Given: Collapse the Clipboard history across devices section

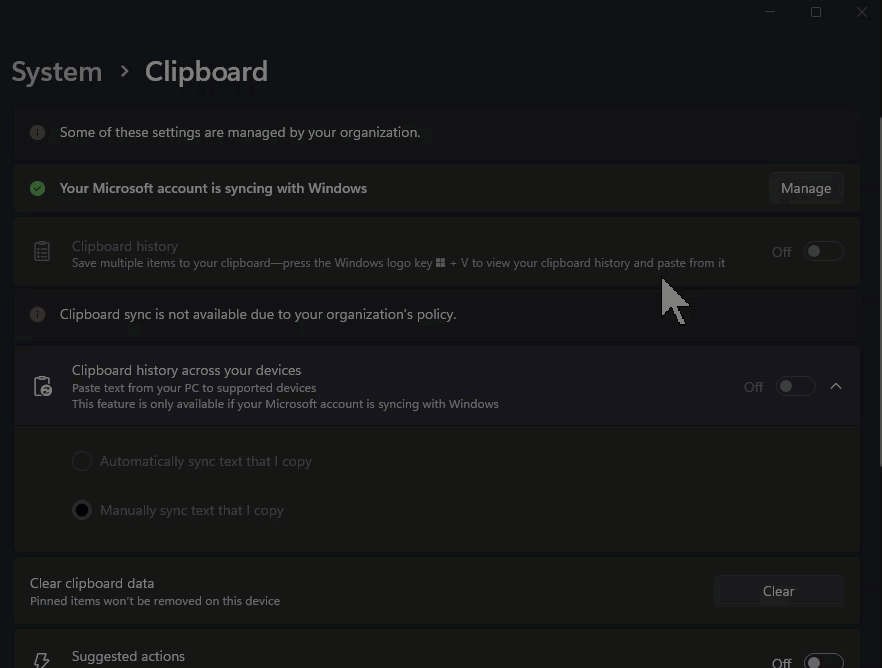Looking at the screenshot, I should click(x=836, y=386).
